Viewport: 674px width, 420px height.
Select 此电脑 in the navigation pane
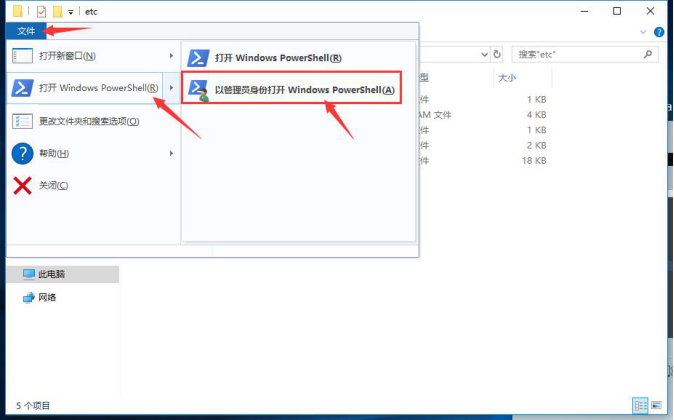(x=63, y=274)
